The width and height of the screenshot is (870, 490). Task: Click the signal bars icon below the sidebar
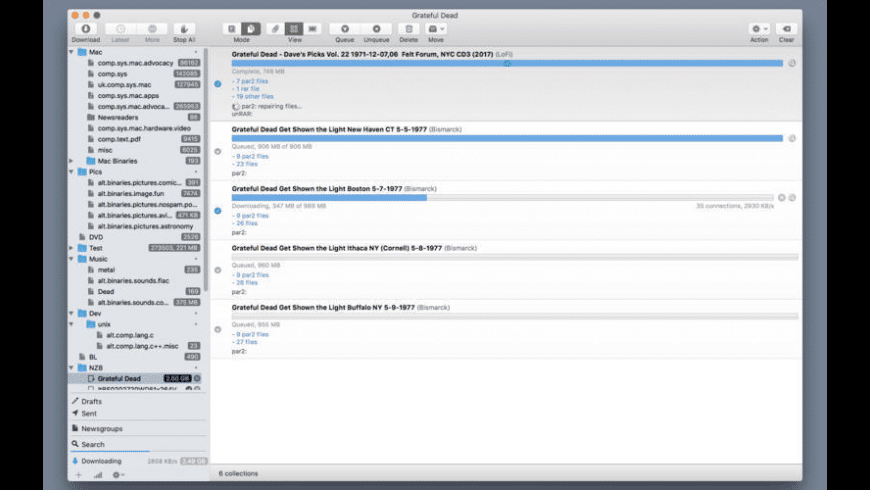[x=98, y=475]
